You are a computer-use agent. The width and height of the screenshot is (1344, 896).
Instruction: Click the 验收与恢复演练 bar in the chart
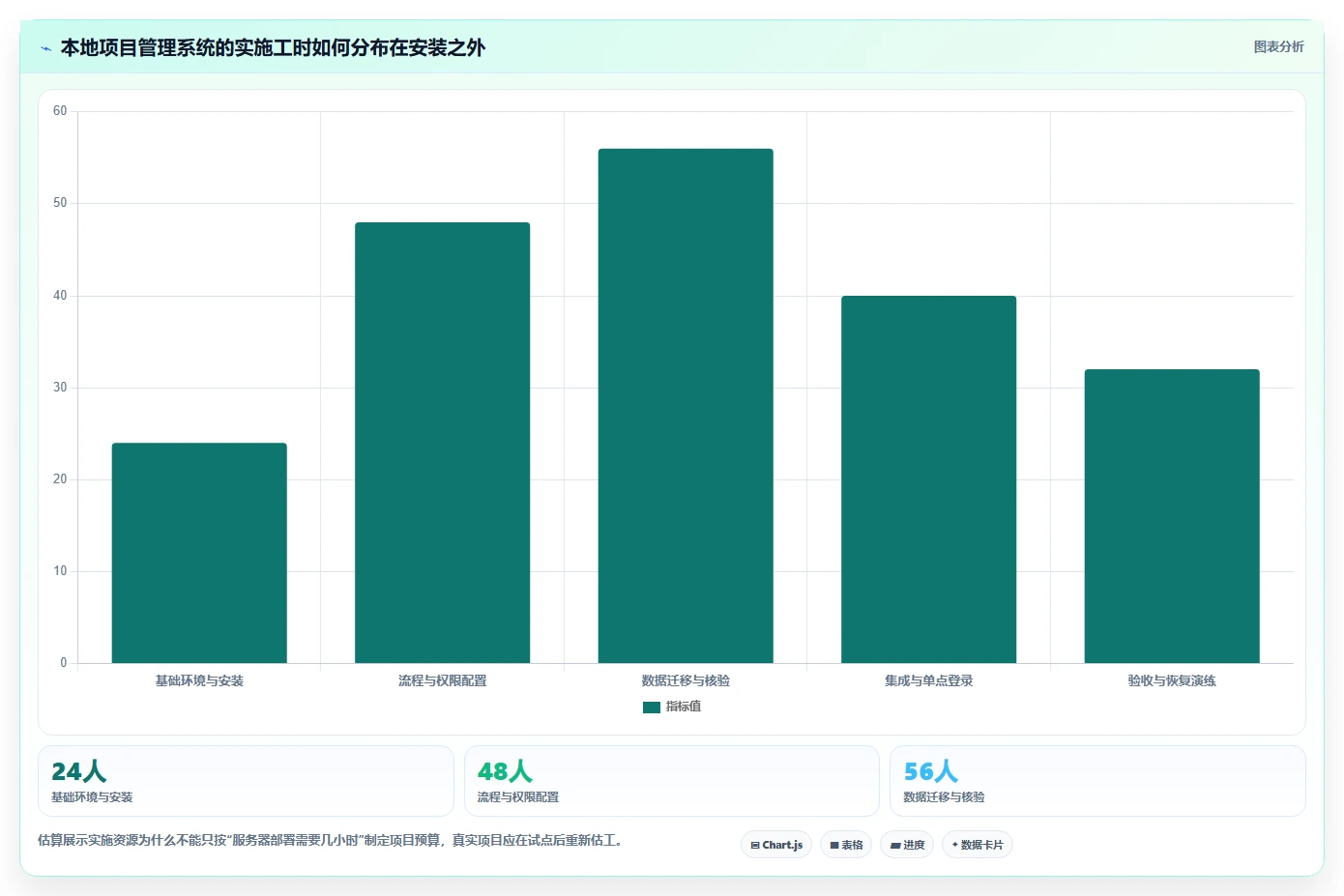click(x=1172, y=516)
